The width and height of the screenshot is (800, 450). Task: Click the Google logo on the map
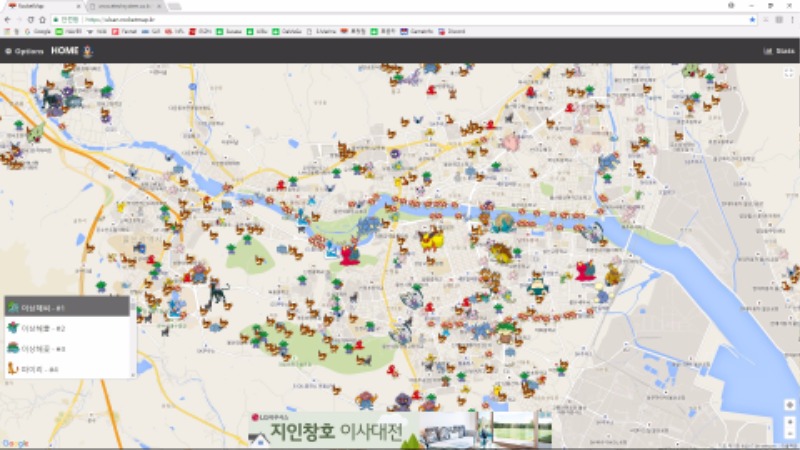(x=15, y=443)
